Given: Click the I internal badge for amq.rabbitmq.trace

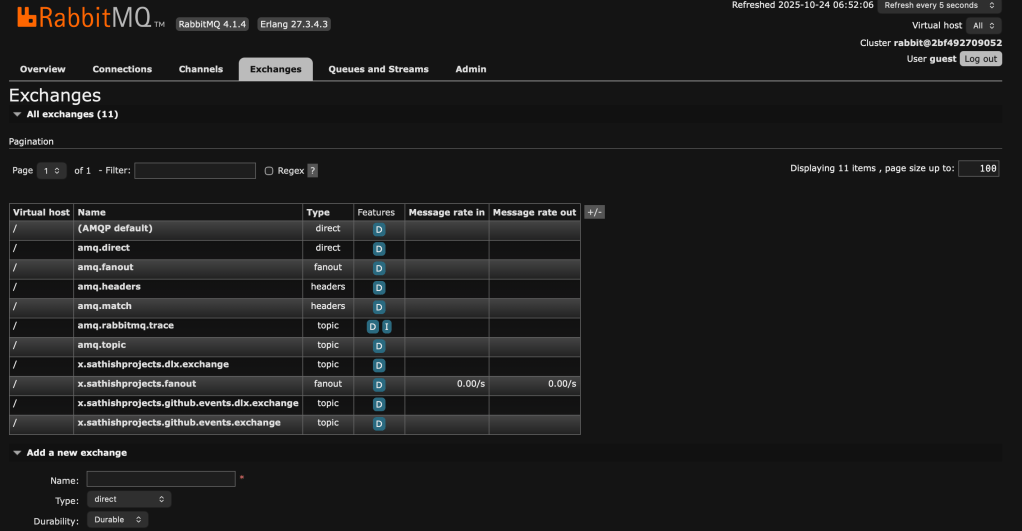Looking at the screenshot, I should pos(386,327).
